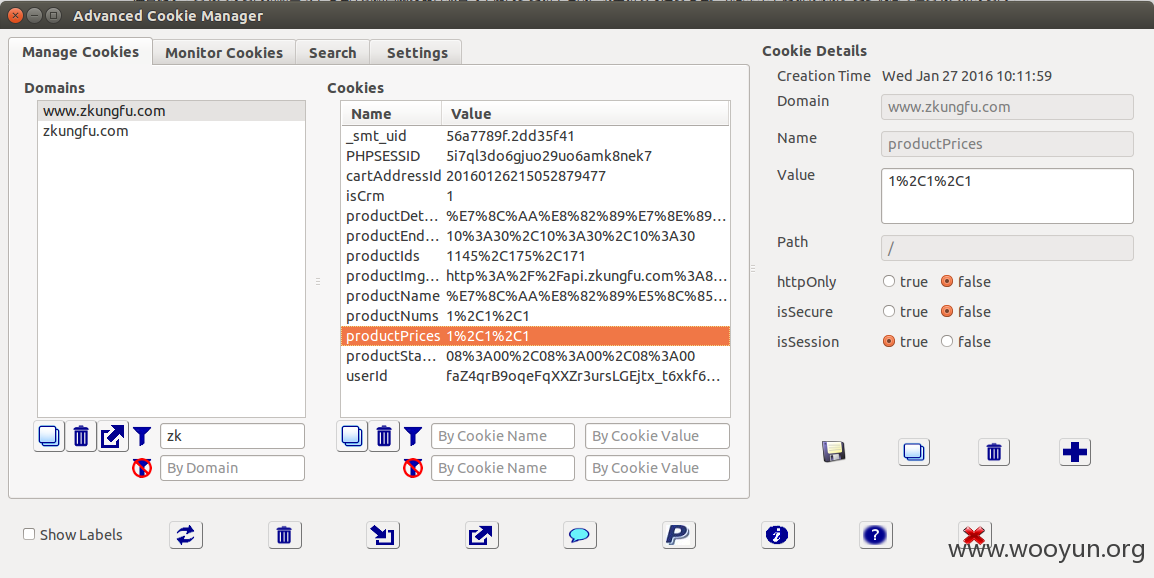Select the PHPSESSID cookie row
Image resolution: width=1154 pixels, height=578 pixels.
535,156
